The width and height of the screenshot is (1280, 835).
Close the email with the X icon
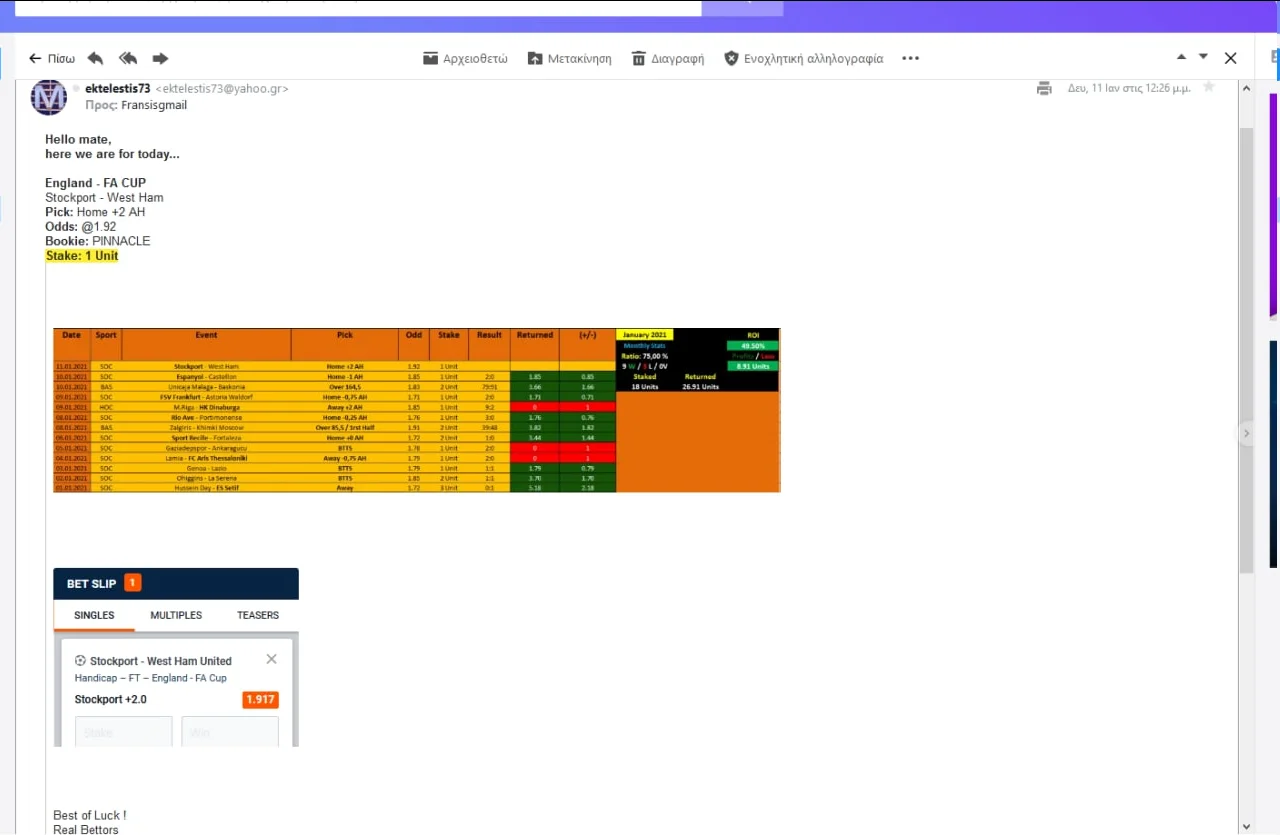(x=1231, y=58)
